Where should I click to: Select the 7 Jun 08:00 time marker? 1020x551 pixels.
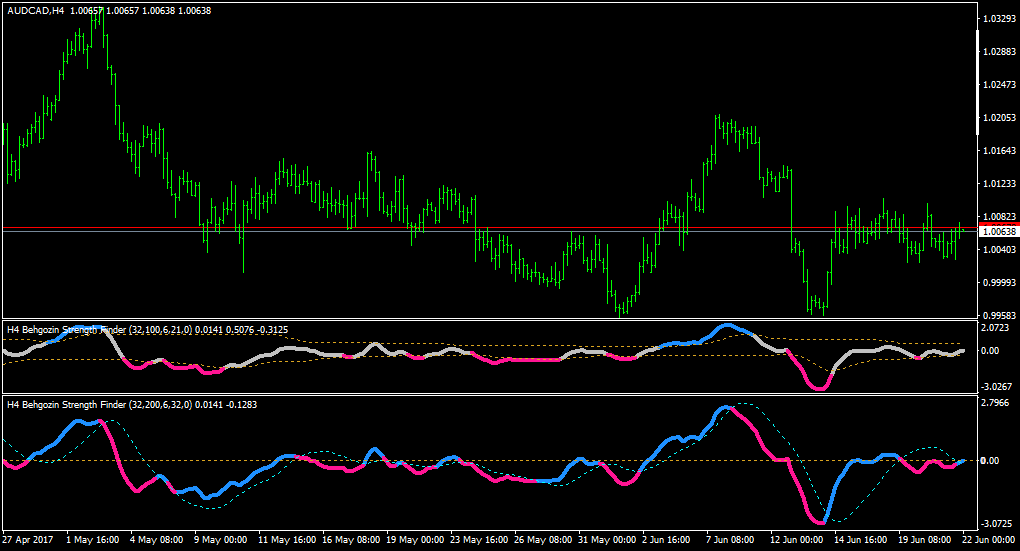(730, 539)
